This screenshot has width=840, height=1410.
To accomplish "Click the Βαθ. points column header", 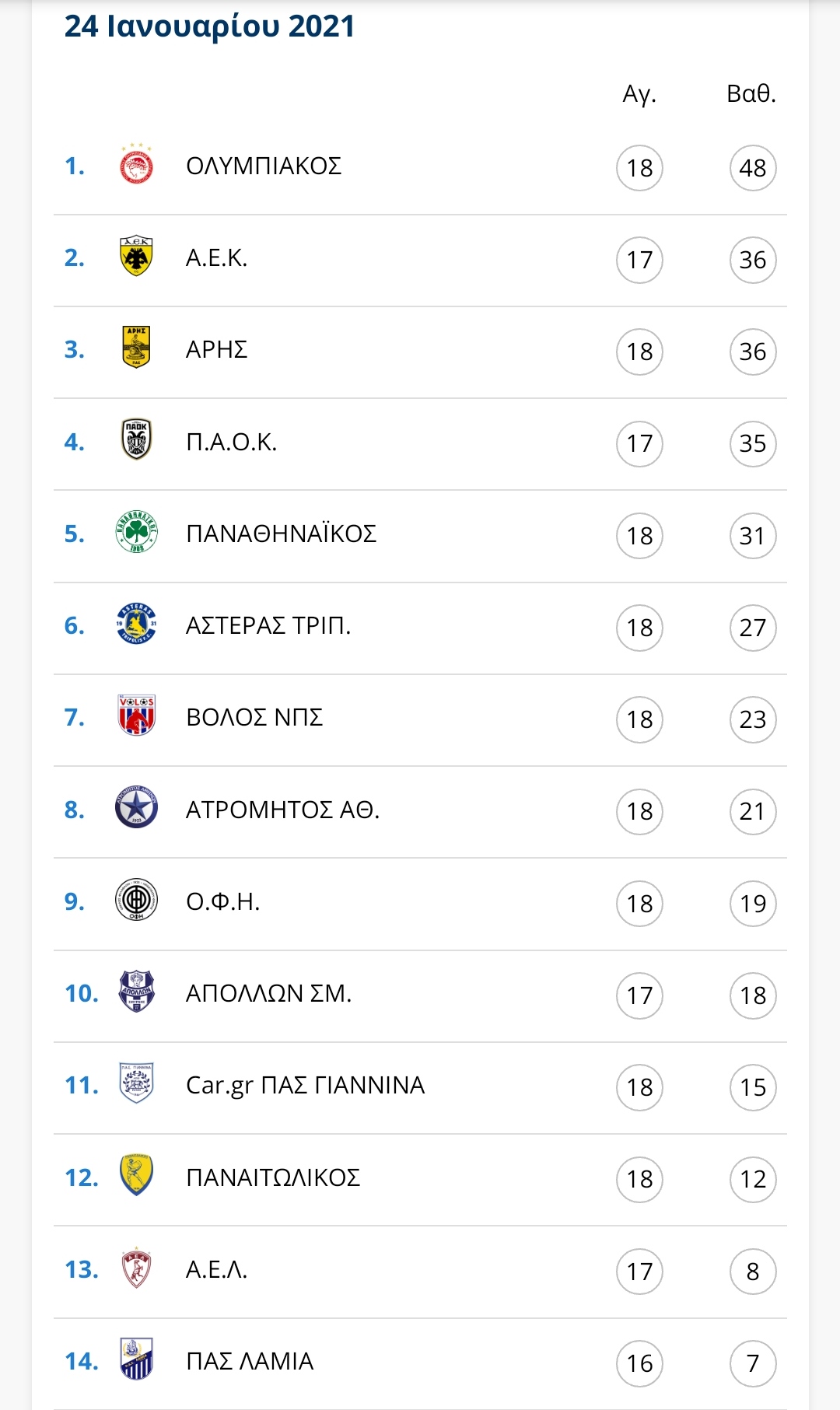I will tap(751, 93).
